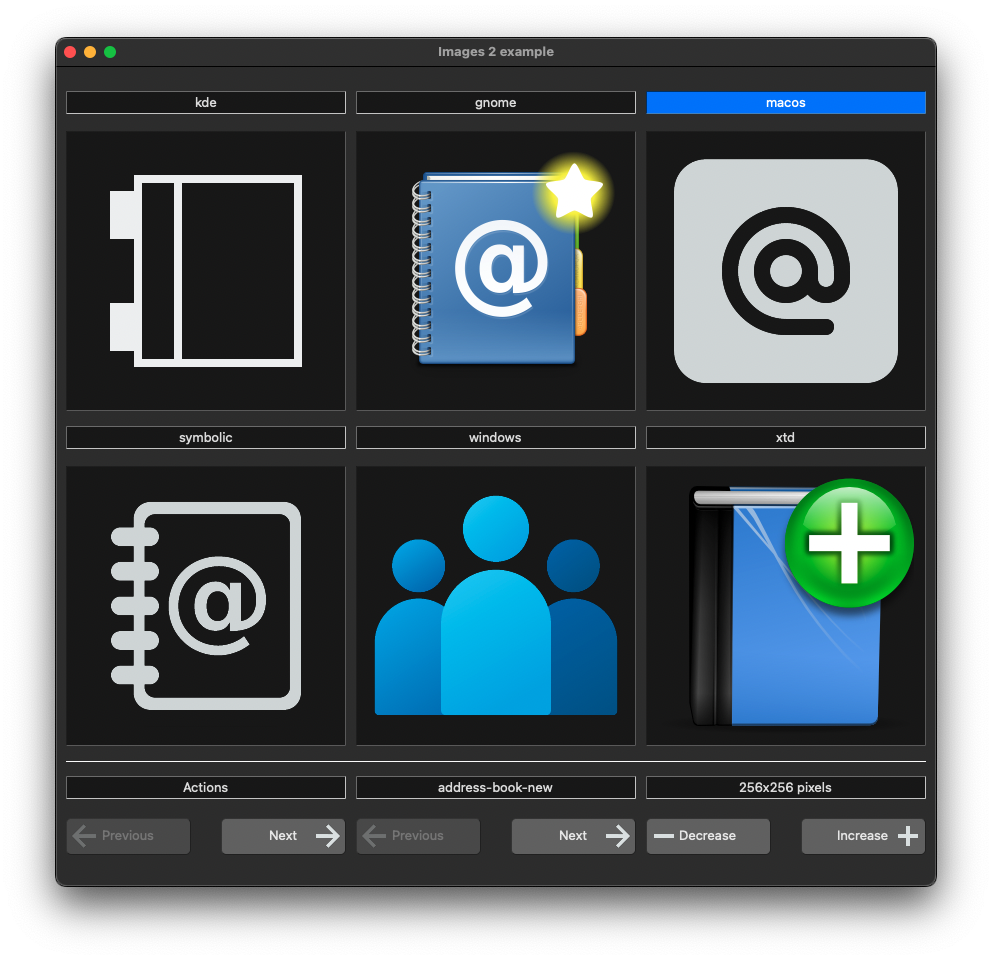
Task: Click the "address-book-new" name label
Action: pyautogui.click(x=496, y=788)
